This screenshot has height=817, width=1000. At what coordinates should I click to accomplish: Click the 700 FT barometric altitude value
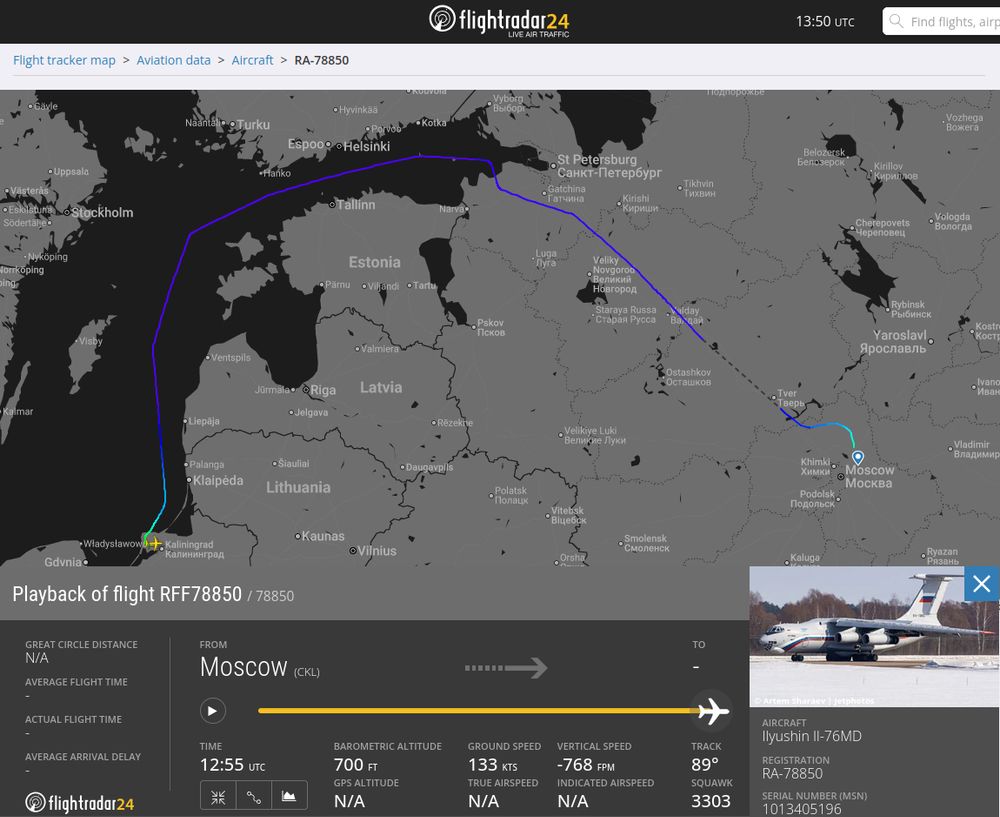tap(356, 764)
